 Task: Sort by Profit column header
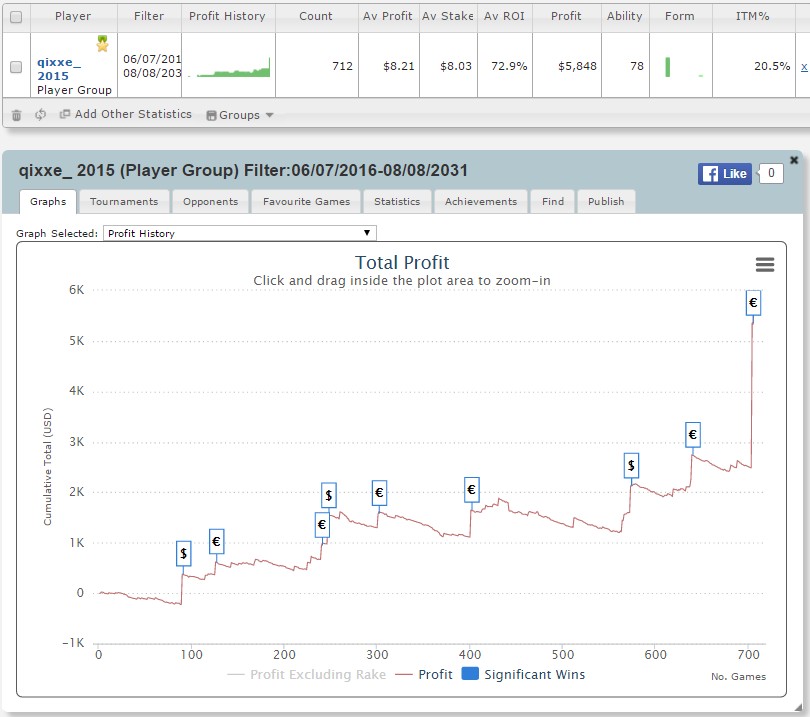[x=566, y=16]
